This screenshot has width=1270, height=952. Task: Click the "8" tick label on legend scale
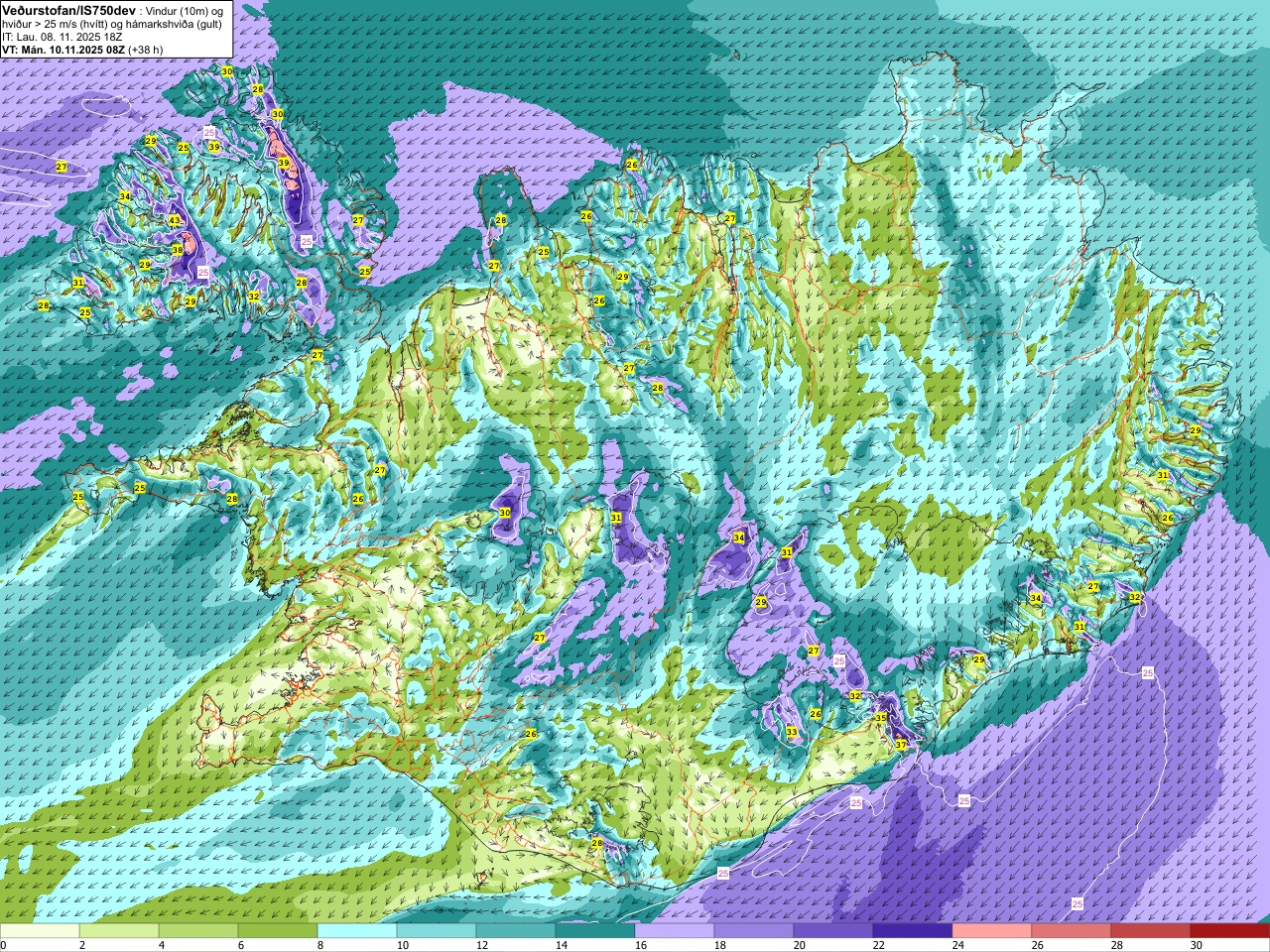[320, 945]
